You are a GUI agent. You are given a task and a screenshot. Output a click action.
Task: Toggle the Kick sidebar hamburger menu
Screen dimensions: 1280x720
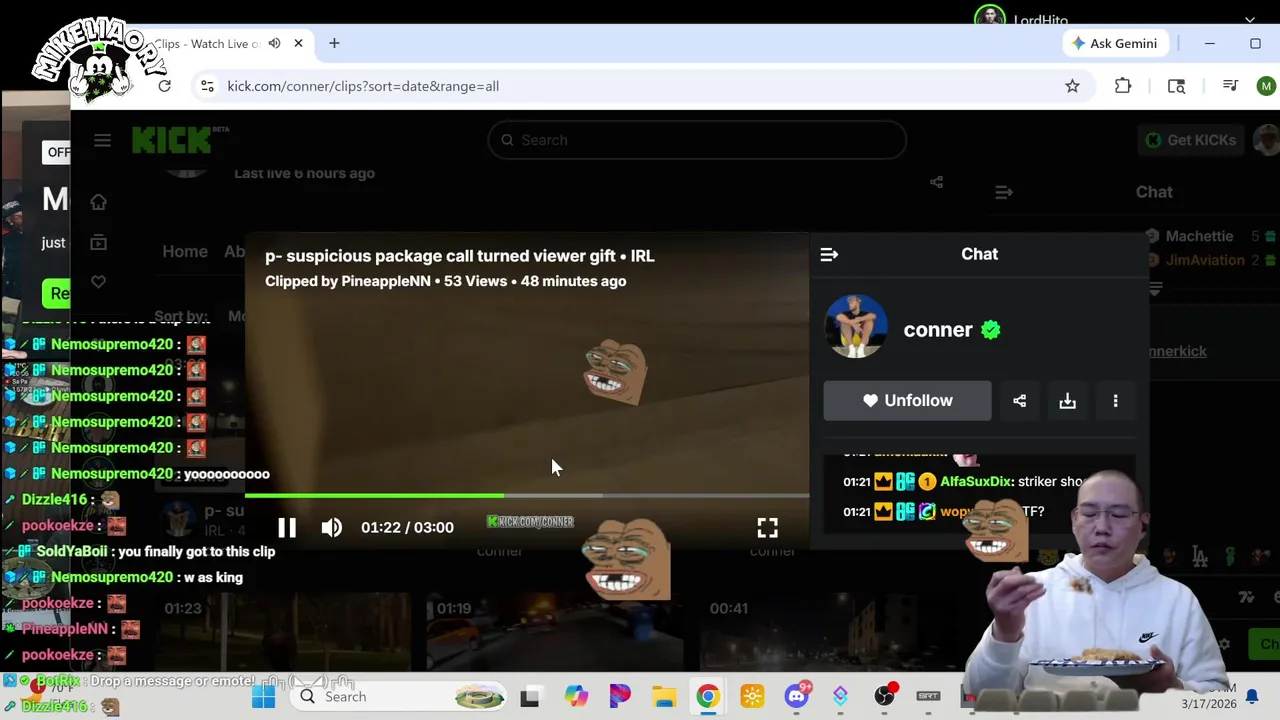(x=102, y=140)
